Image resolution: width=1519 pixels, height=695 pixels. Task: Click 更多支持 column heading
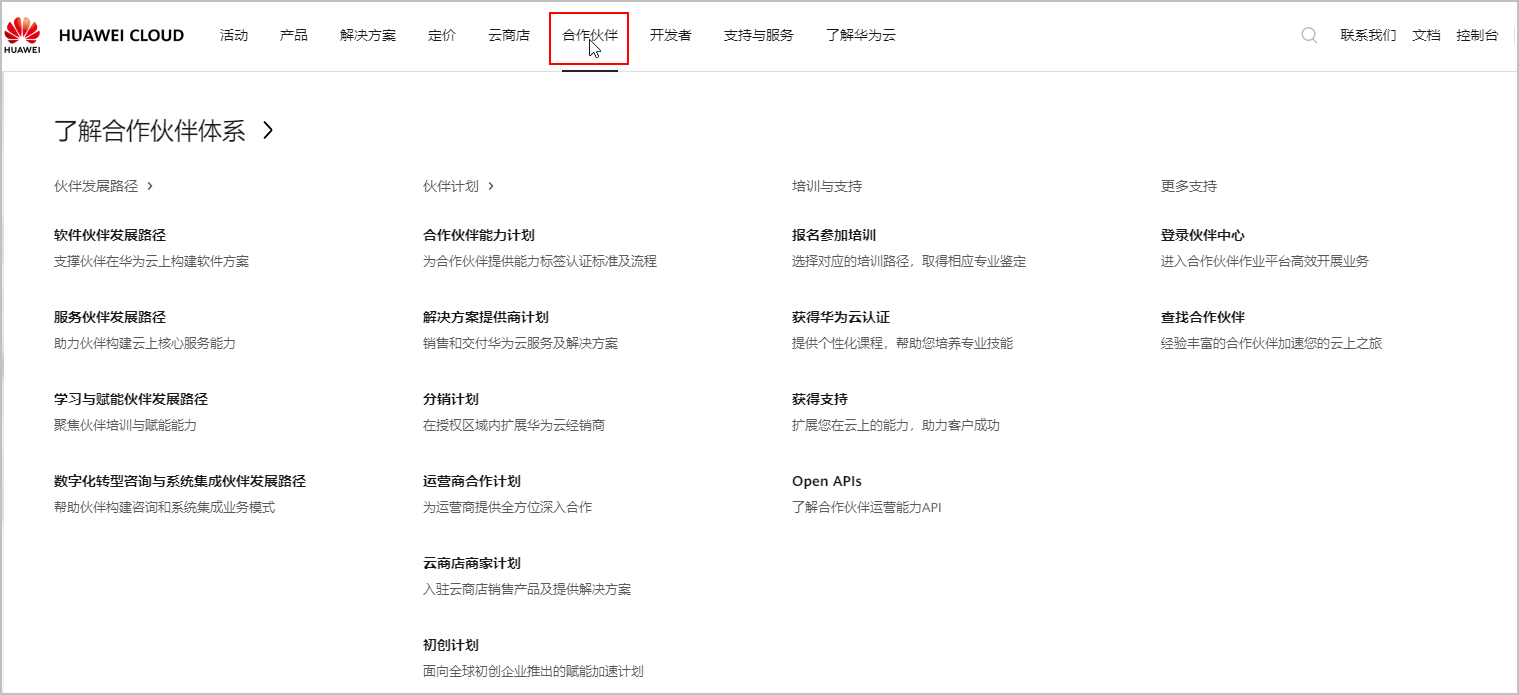coord(1189,186)
